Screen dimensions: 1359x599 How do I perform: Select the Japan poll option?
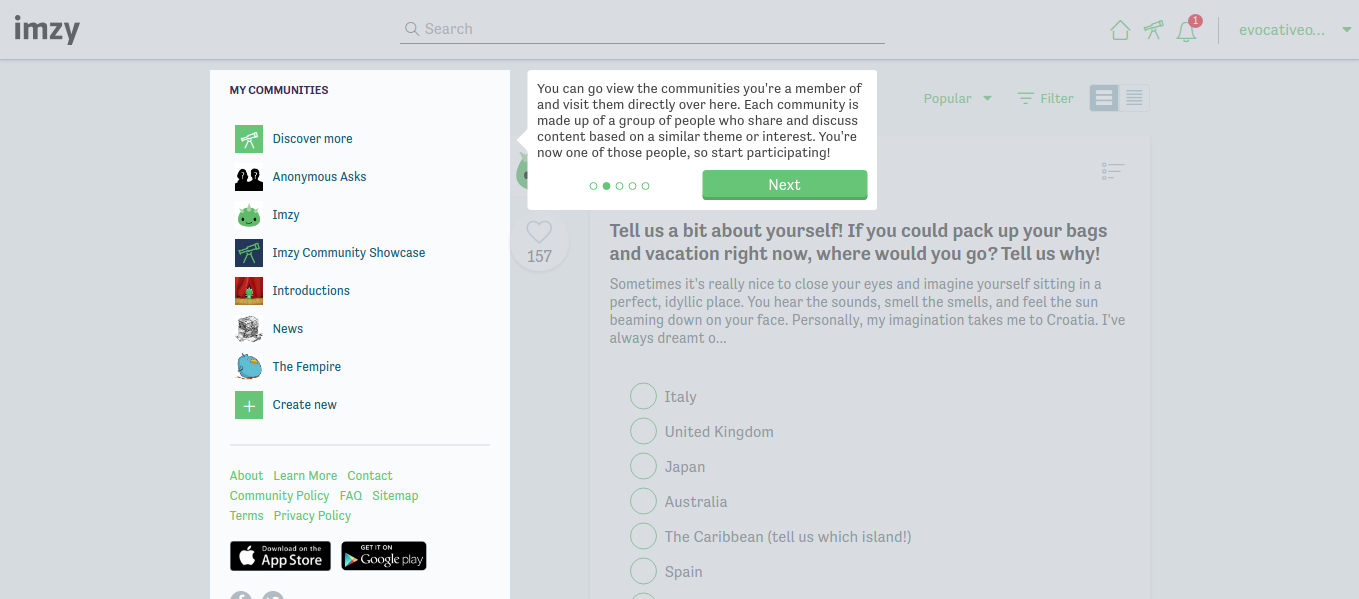pos(643,467)
